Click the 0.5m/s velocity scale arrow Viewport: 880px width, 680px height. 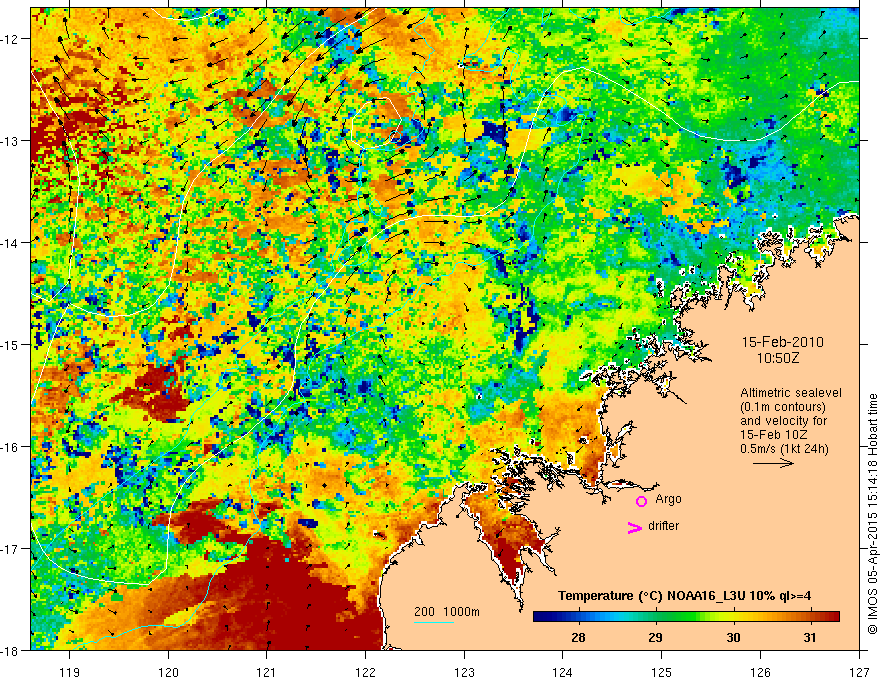(773, 463)
